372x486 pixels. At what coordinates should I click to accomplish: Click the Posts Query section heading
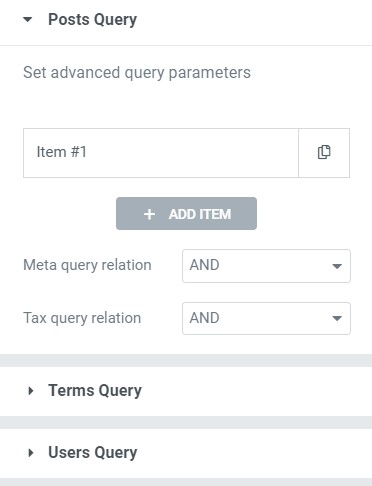tap(92, 20)
